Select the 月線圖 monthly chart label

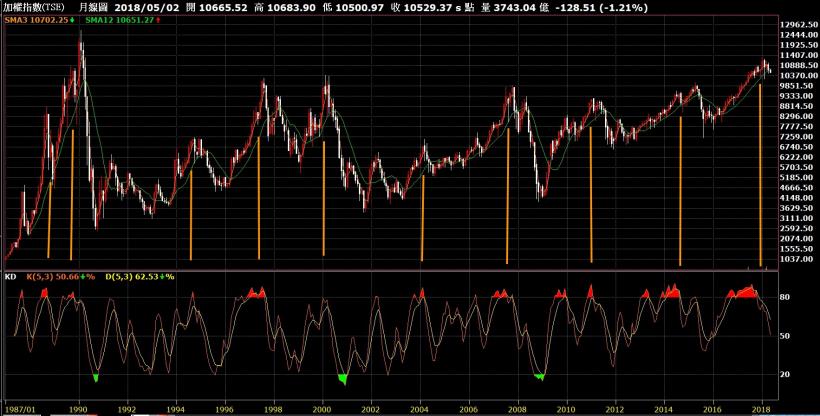96,7
